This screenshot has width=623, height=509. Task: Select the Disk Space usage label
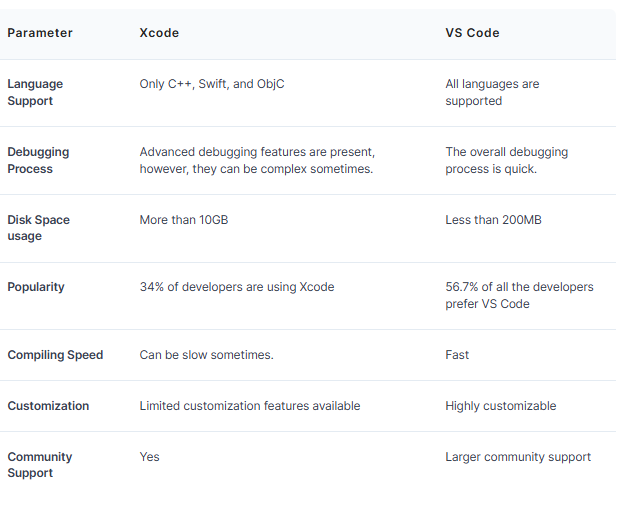38,228
